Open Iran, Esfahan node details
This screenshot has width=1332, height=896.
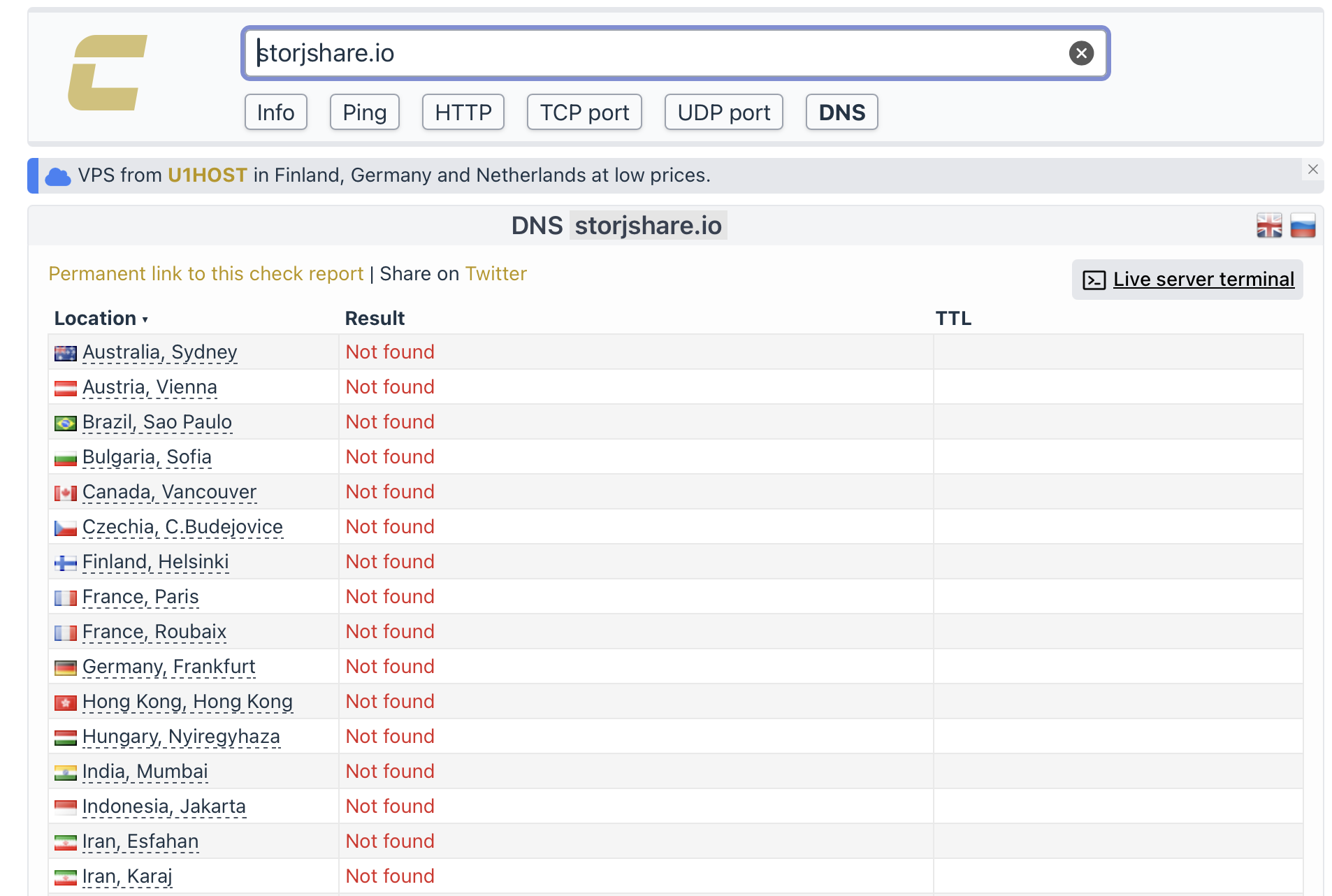(140, 841)
